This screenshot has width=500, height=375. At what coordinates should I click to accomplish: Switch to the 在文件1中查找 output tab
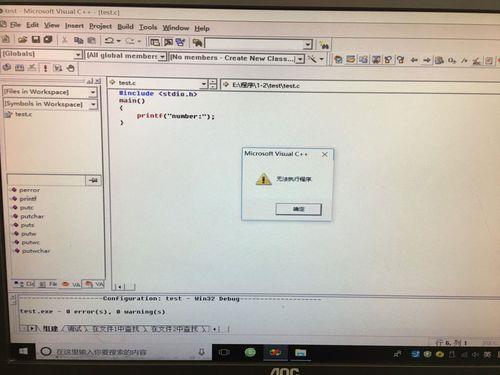tap(115, 329)
